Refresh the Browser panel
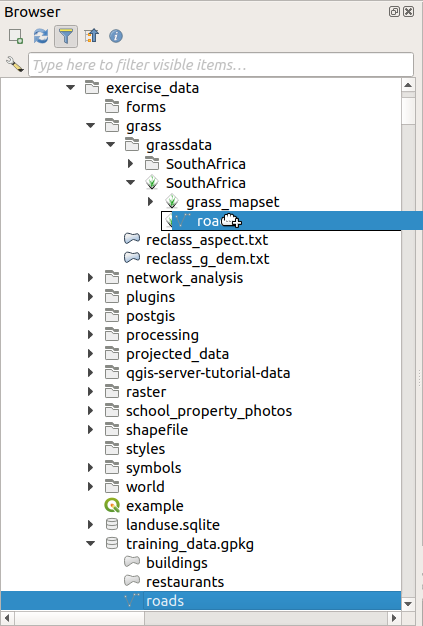This screenshot has width=423, height=626. (41, 36)
